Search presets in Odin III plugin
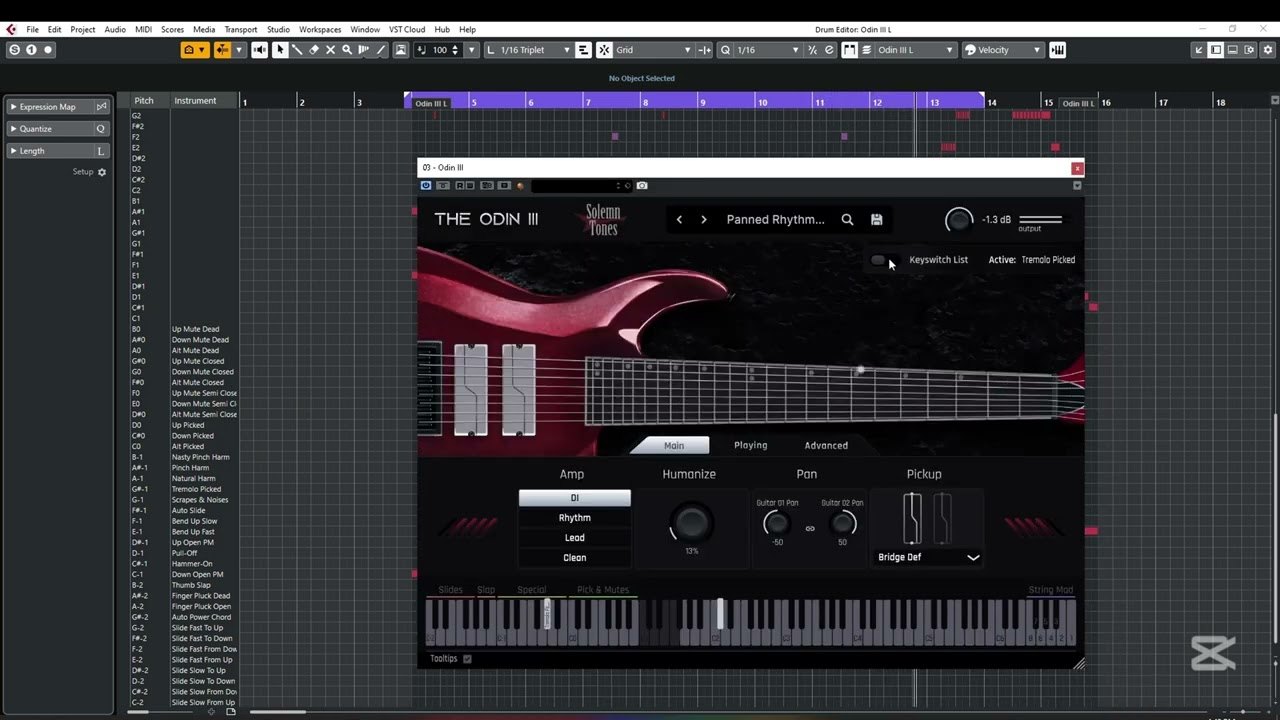The width and height of the screenshot is (1280, 720). click(847, 220)
